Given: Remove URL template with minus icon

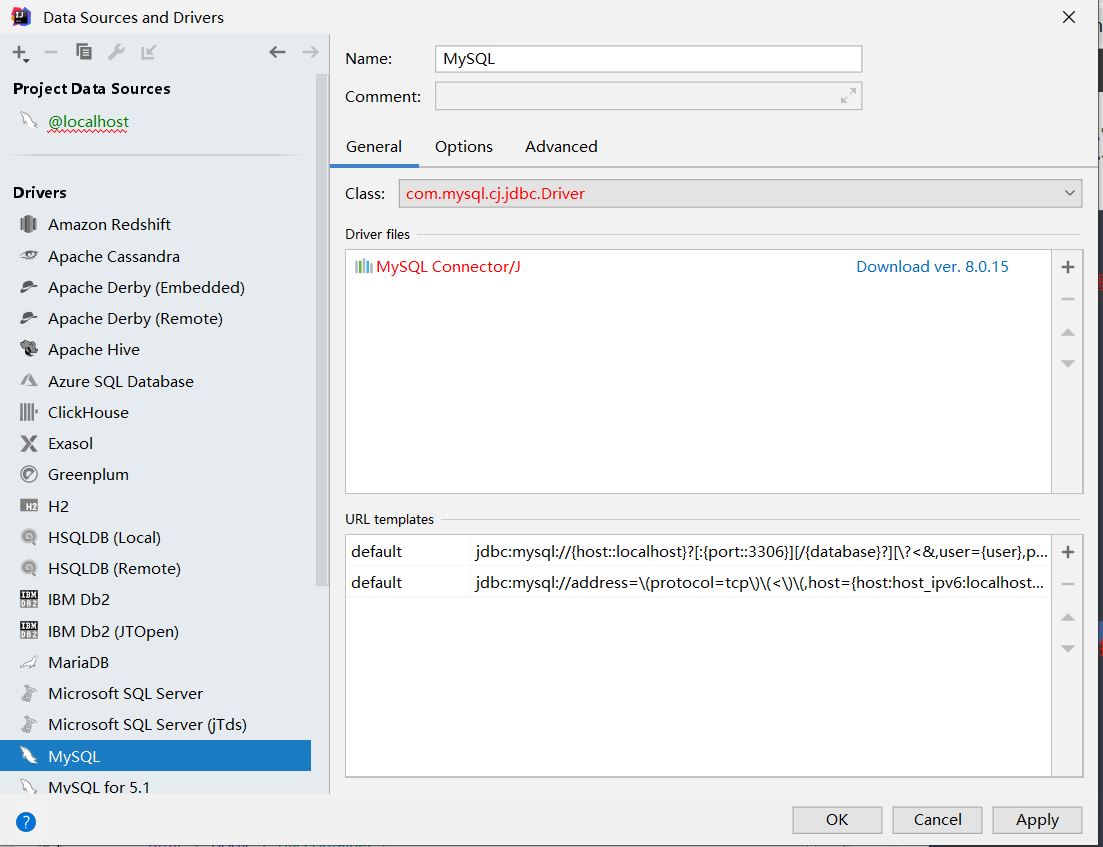Looking at the screenshot, I should pyautogui.click(x=1067, y=584).
